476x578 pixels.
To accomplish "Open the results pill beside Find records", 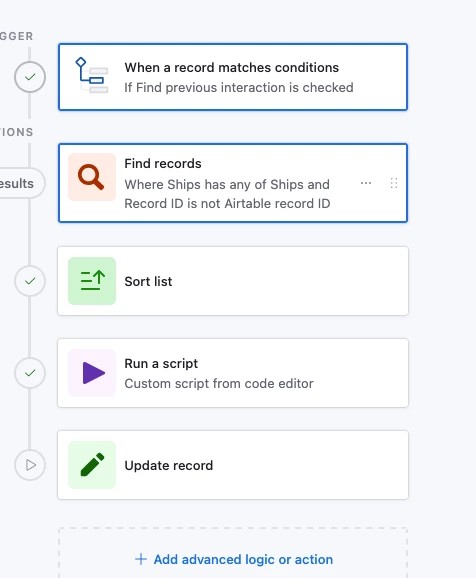I will tap(20, 183).
